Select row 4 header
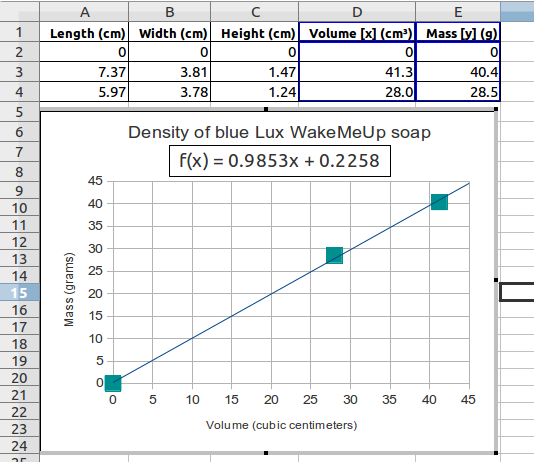This screenshot has height=462, width=534. click(19, 92)
